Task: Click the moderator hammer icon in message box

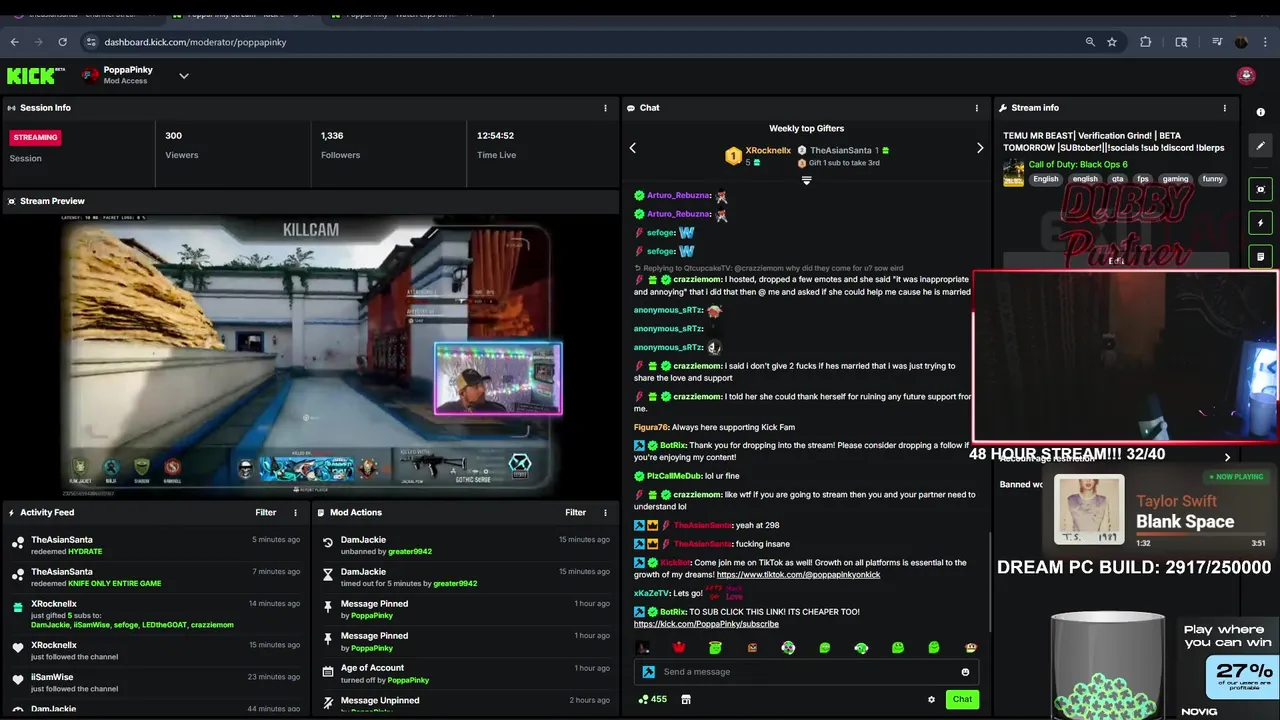Action: point(649,672)
